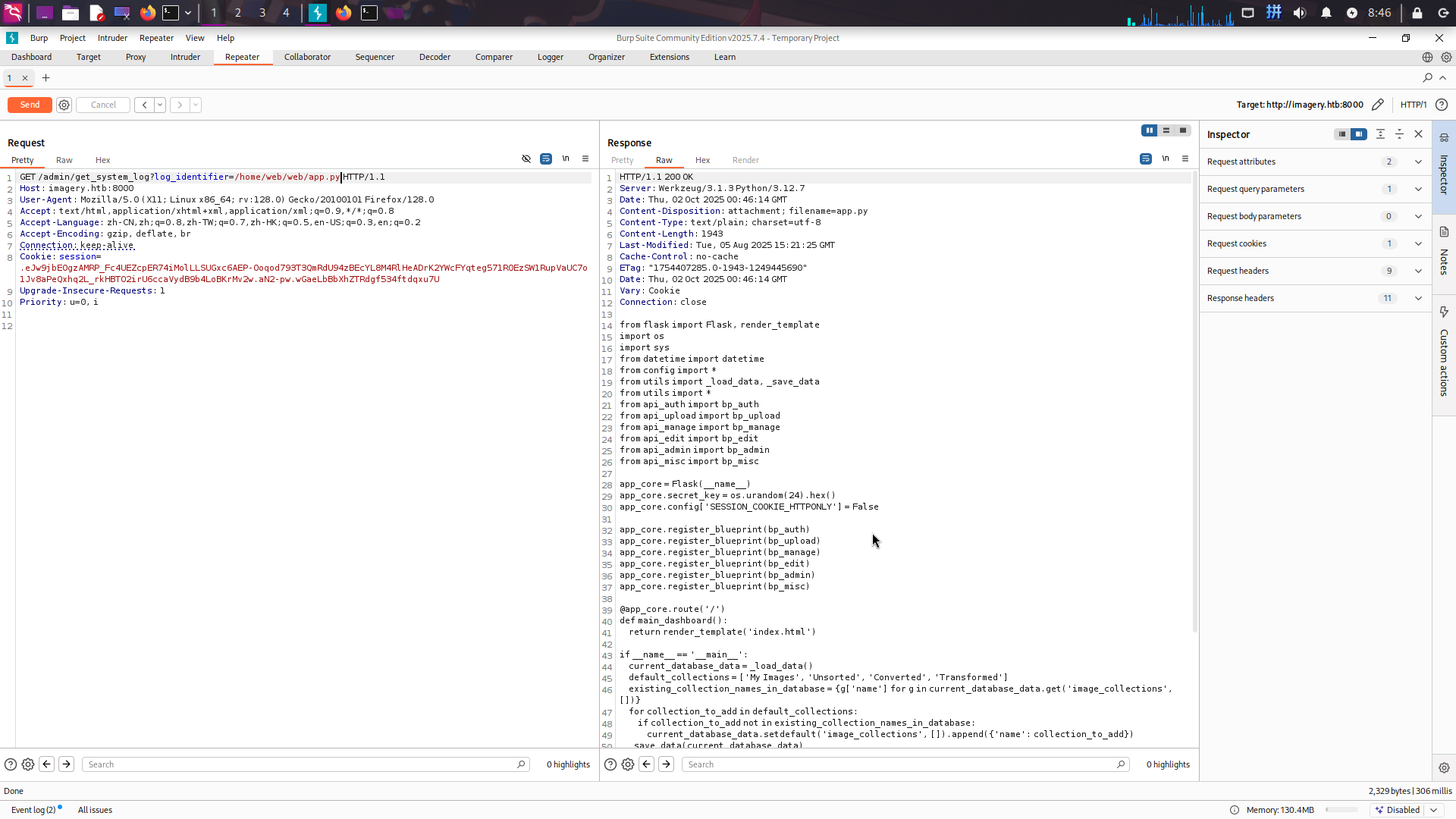The height and width of the screenshot is (819, 1456).
Task: Toggle hide non-printable characters icon in Request
Action: click(x=526, y=159)
